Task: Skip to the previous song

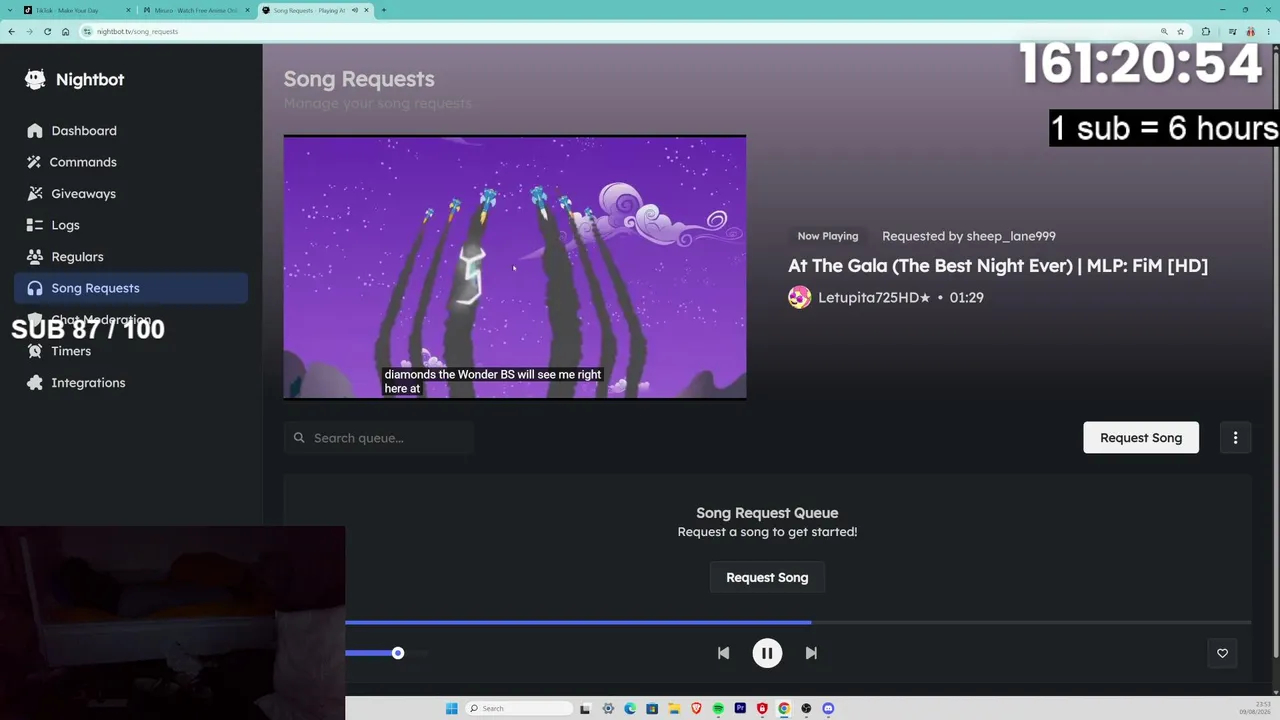Action: click(x=723, y=653)
